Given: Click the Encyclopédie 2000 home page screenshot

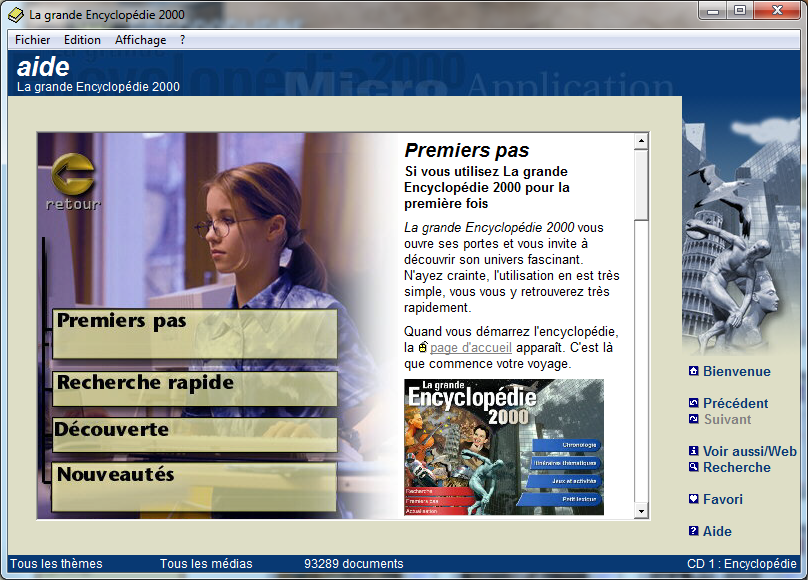Looking at the screenshot, I should 503,447.
